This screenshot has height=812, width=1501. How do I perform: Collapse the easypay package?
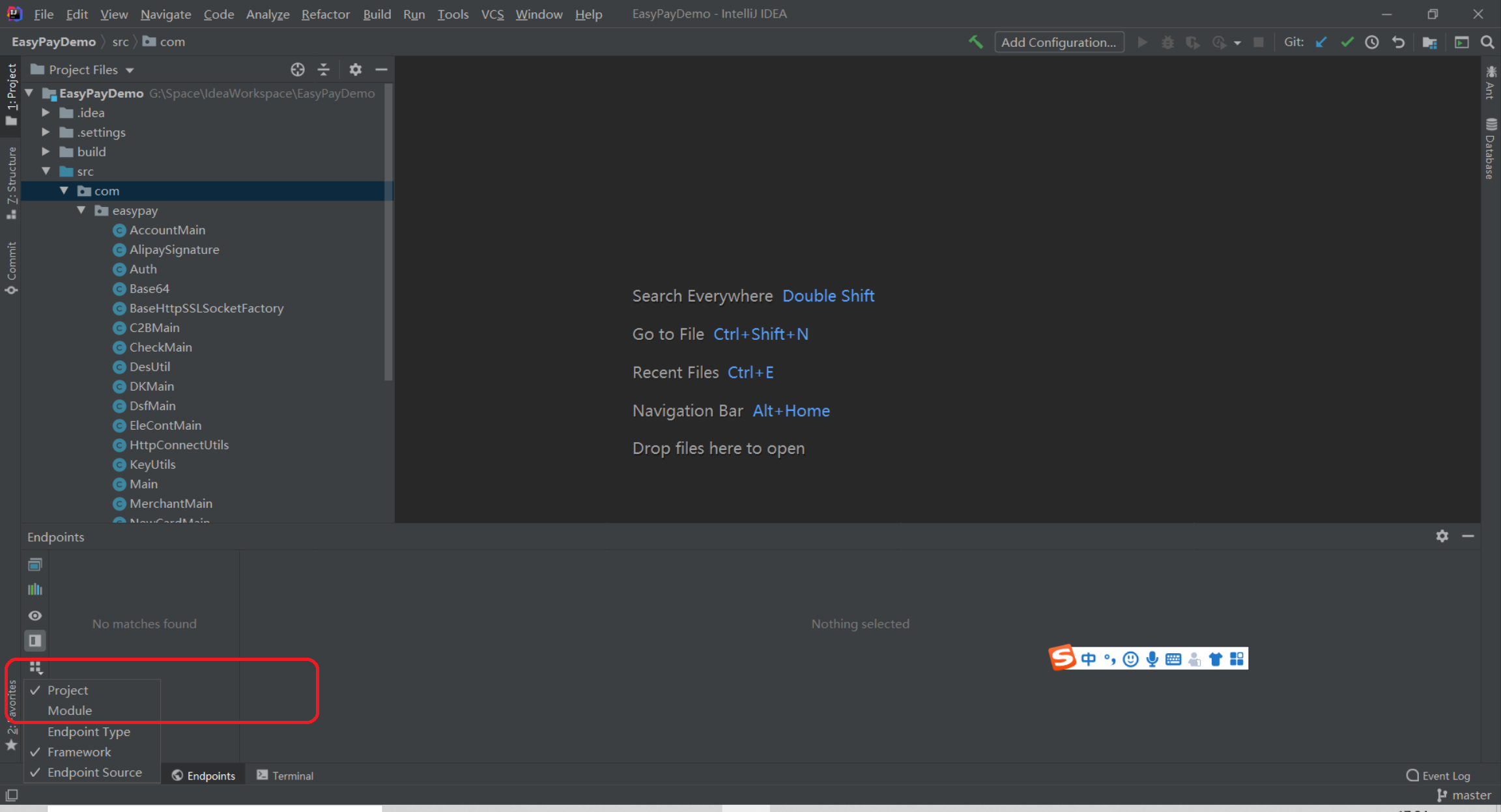click(81, 210)
